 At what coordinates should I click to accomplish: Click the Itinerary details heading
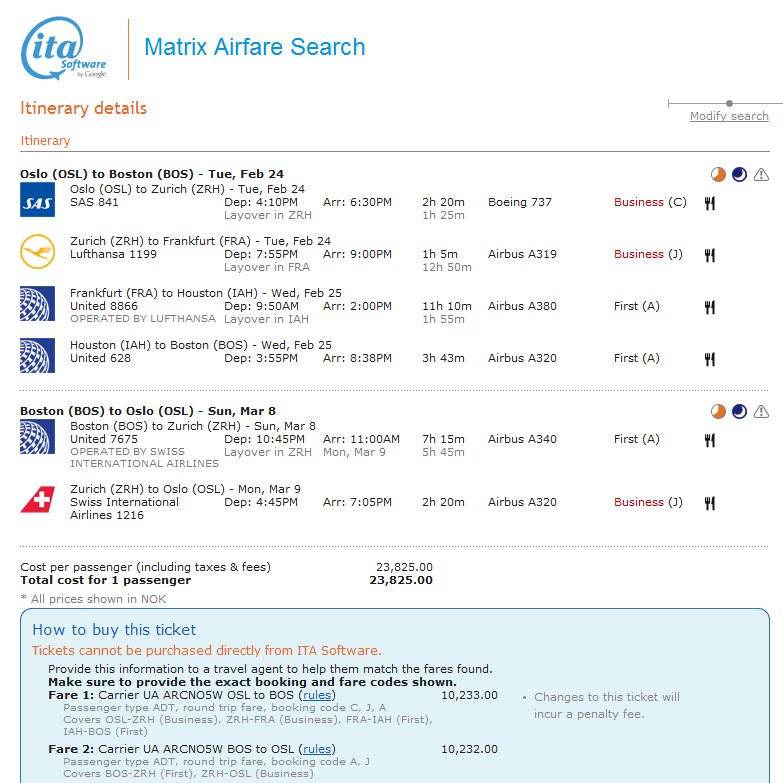83,108
